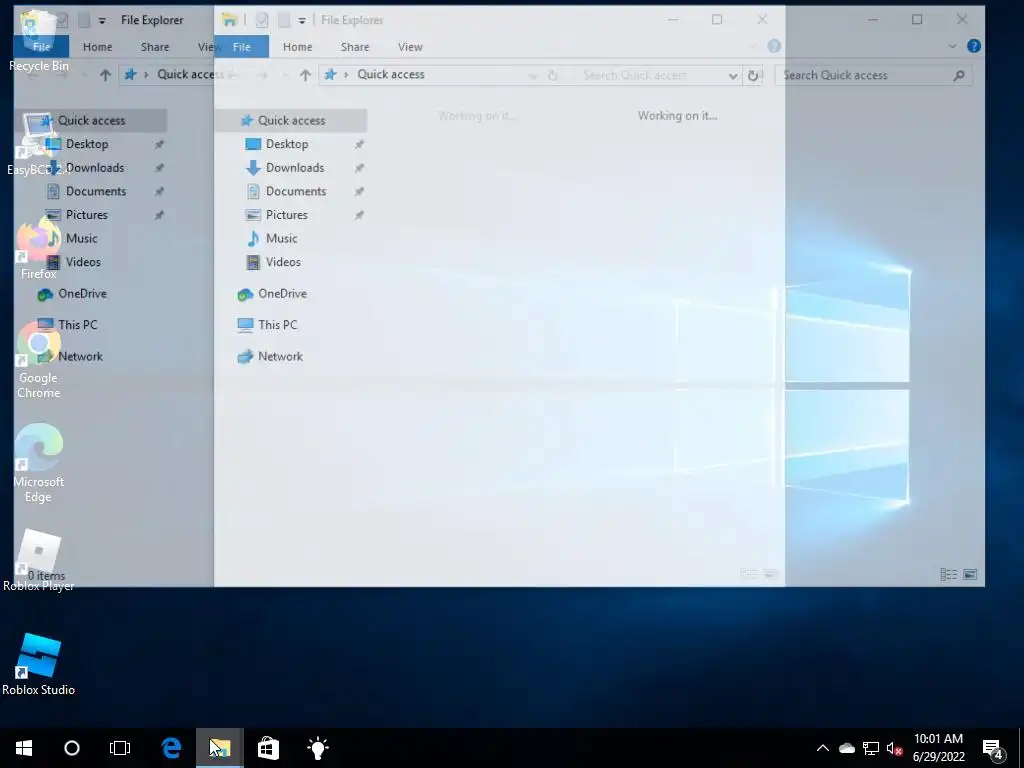Open Task View from the taskbar

(120, 748)
